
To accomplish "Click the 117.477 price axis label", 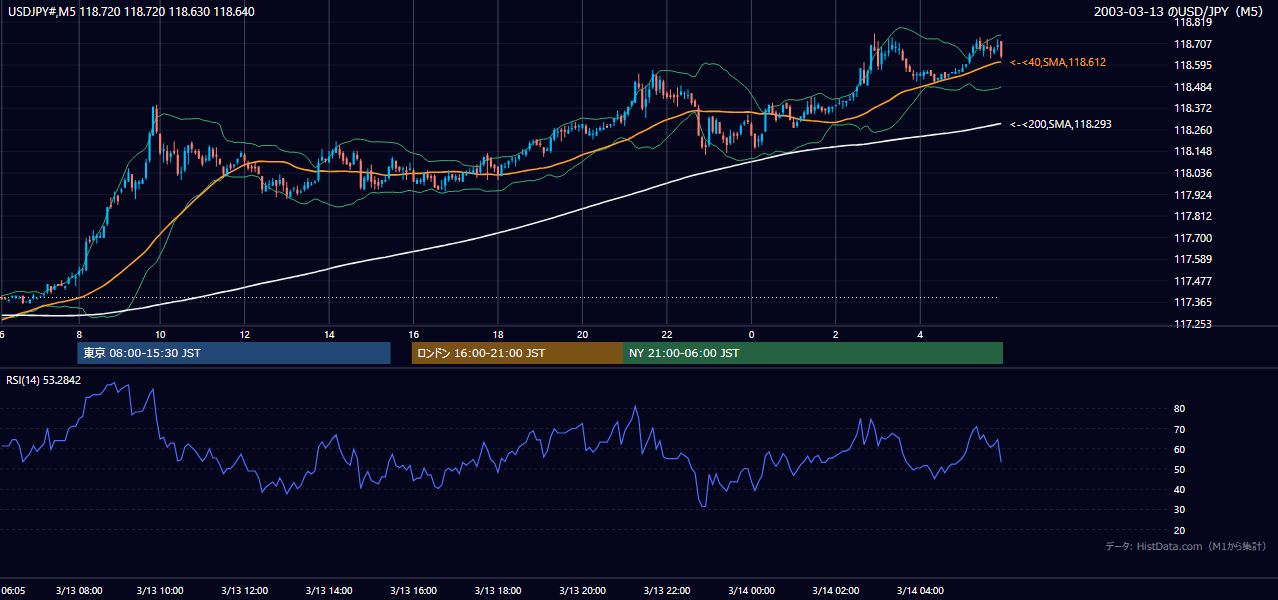I will pyautogui.click(x=1192, y=281).
